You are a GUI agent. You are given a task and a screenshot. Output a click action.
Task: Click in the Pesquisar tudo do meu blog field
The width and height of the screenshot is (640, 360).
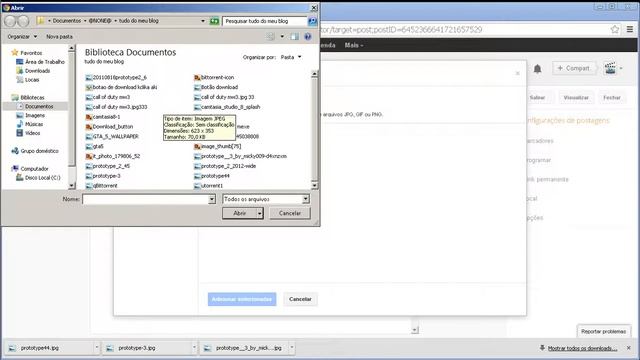(264, 21)
